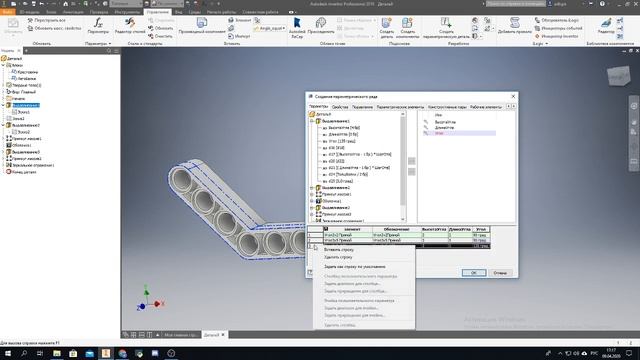Click the help question-mark icon in the title bar

[x=602, y=4]
